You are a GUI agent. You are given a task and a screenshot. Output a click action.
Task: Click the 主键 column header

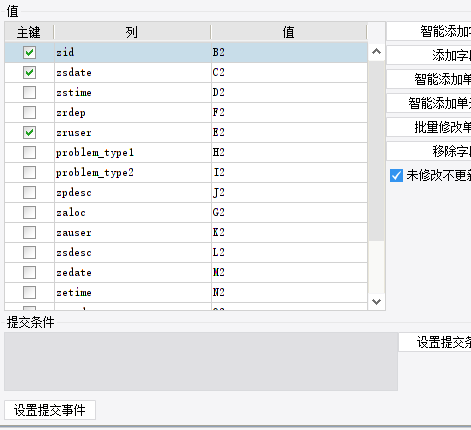pos(29,32)
